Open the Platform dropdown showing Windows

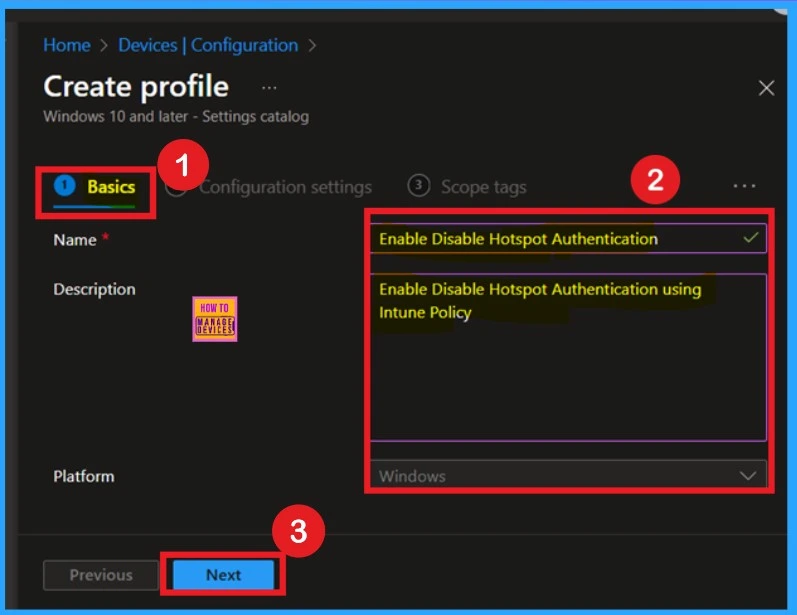(x=568, y=476)
